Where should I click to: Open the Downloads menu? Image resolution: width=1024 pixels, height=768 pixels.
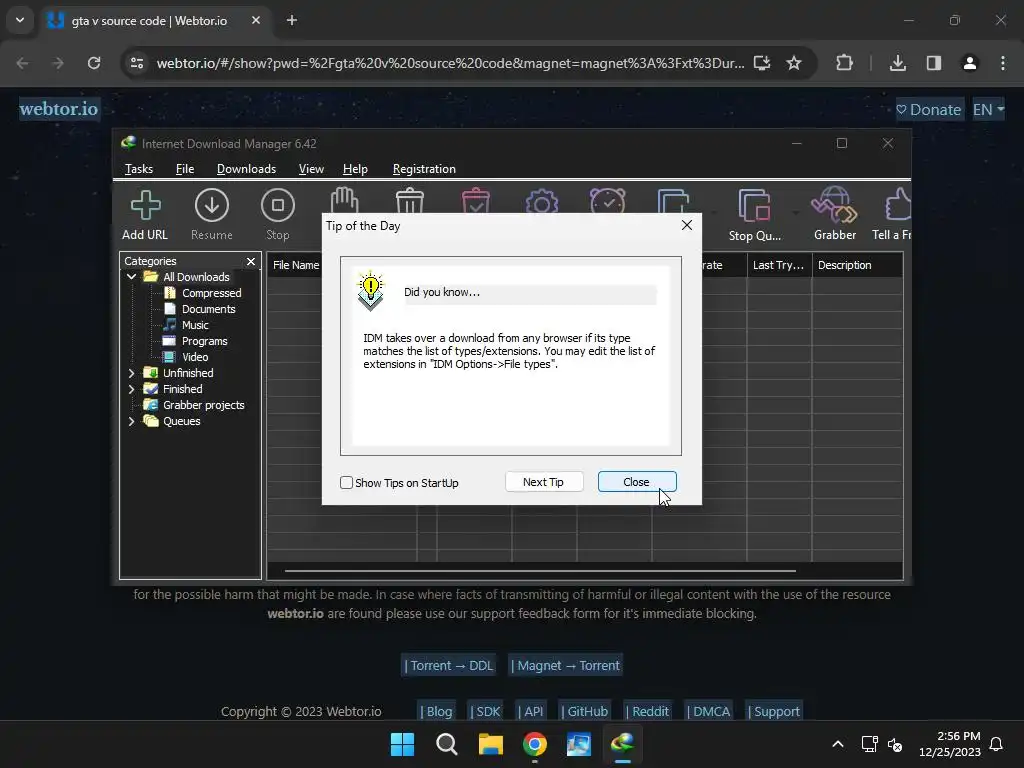246,168
